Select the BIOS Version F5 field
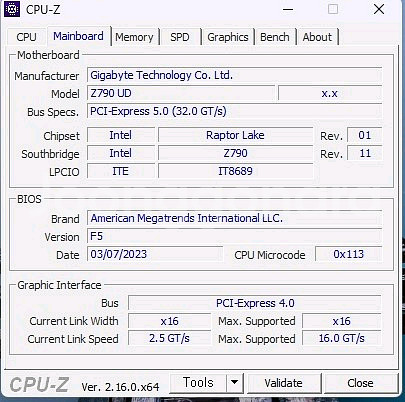Screen dimensions: 405x402 coord(235,236)
